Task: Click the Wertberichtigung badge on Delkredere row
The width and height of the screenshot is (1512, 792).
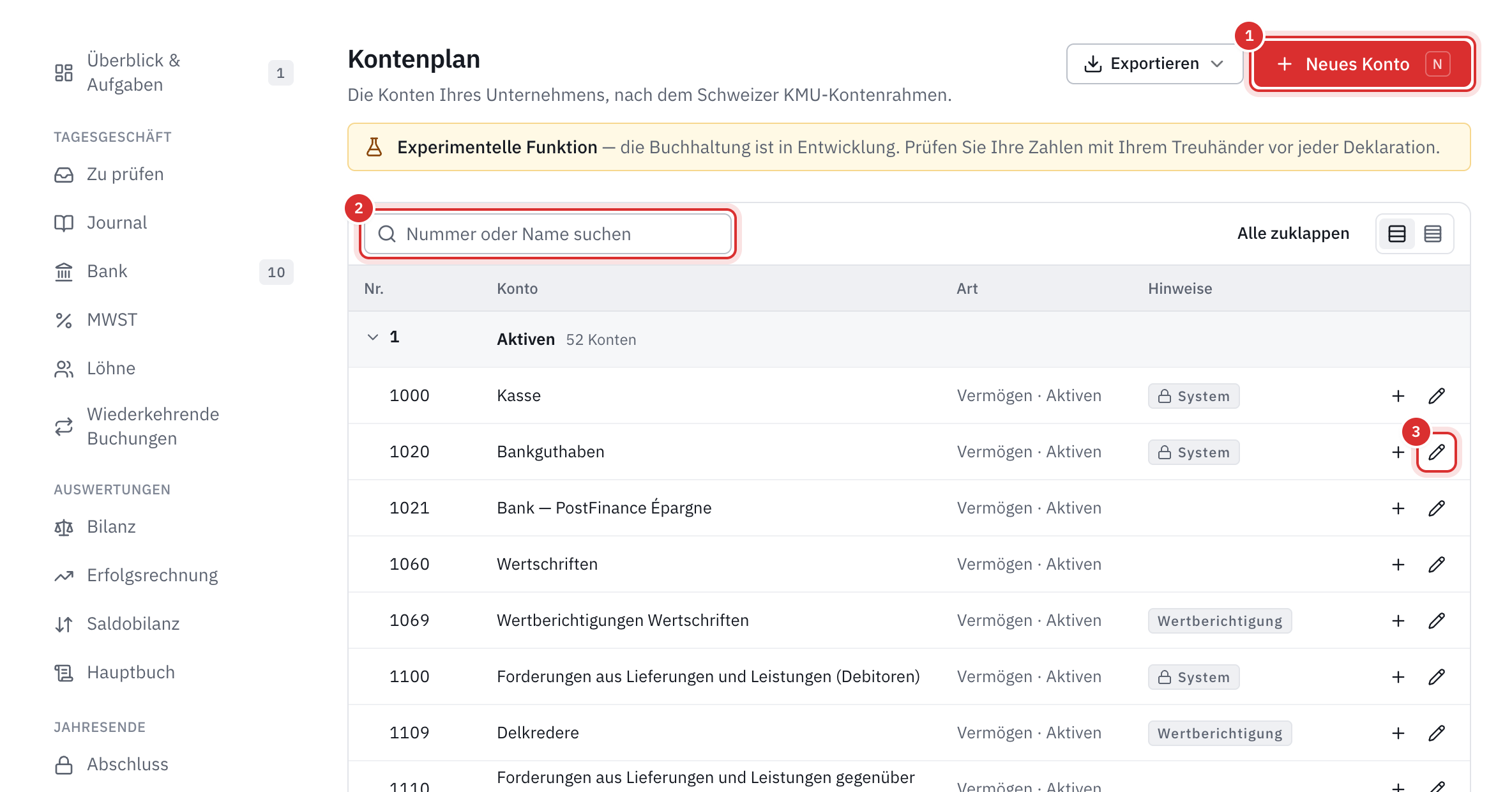Action: [1220, 733]
